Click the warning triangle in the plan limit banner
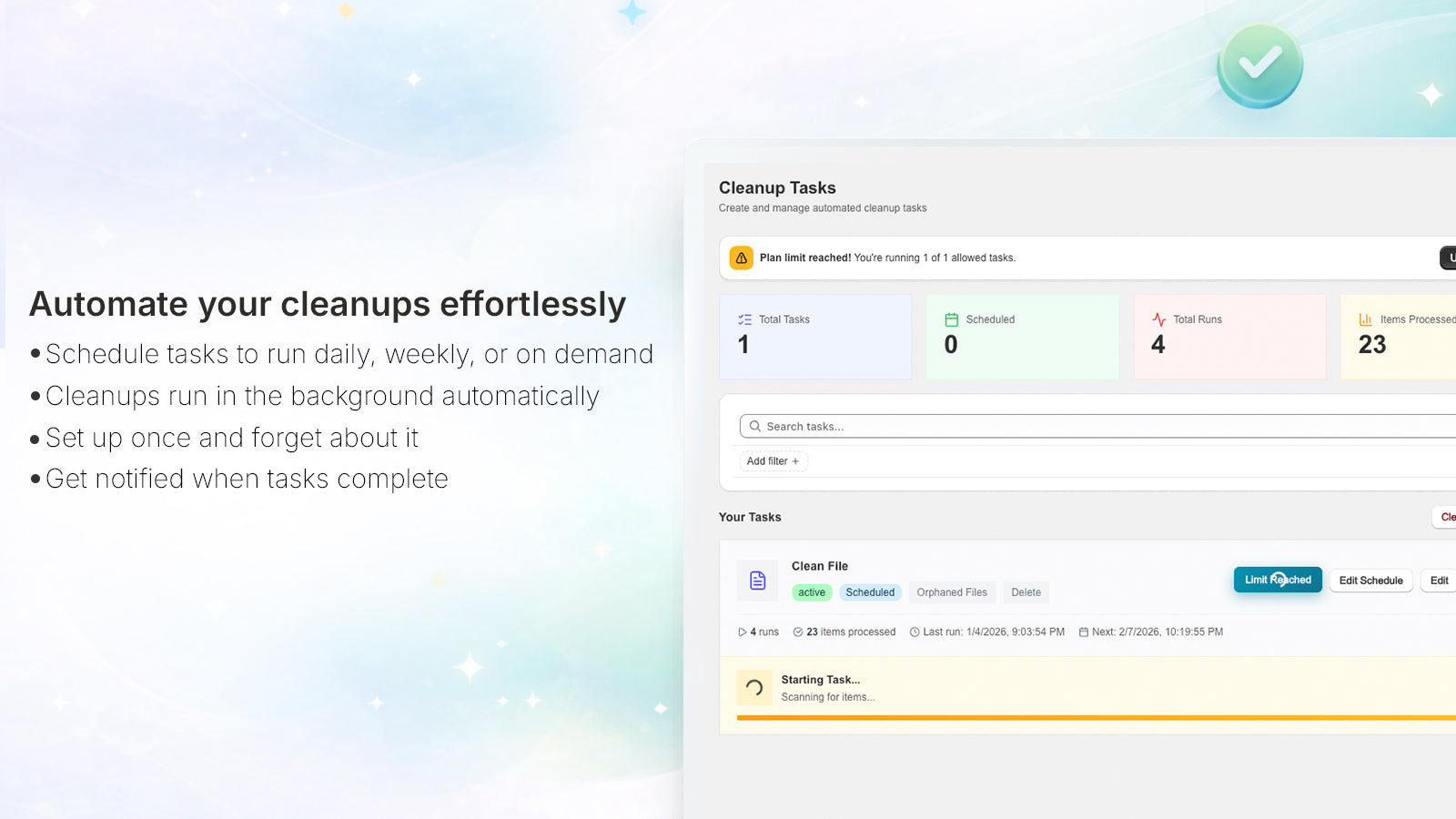The image size is (1456, 819). click(742, 258)
